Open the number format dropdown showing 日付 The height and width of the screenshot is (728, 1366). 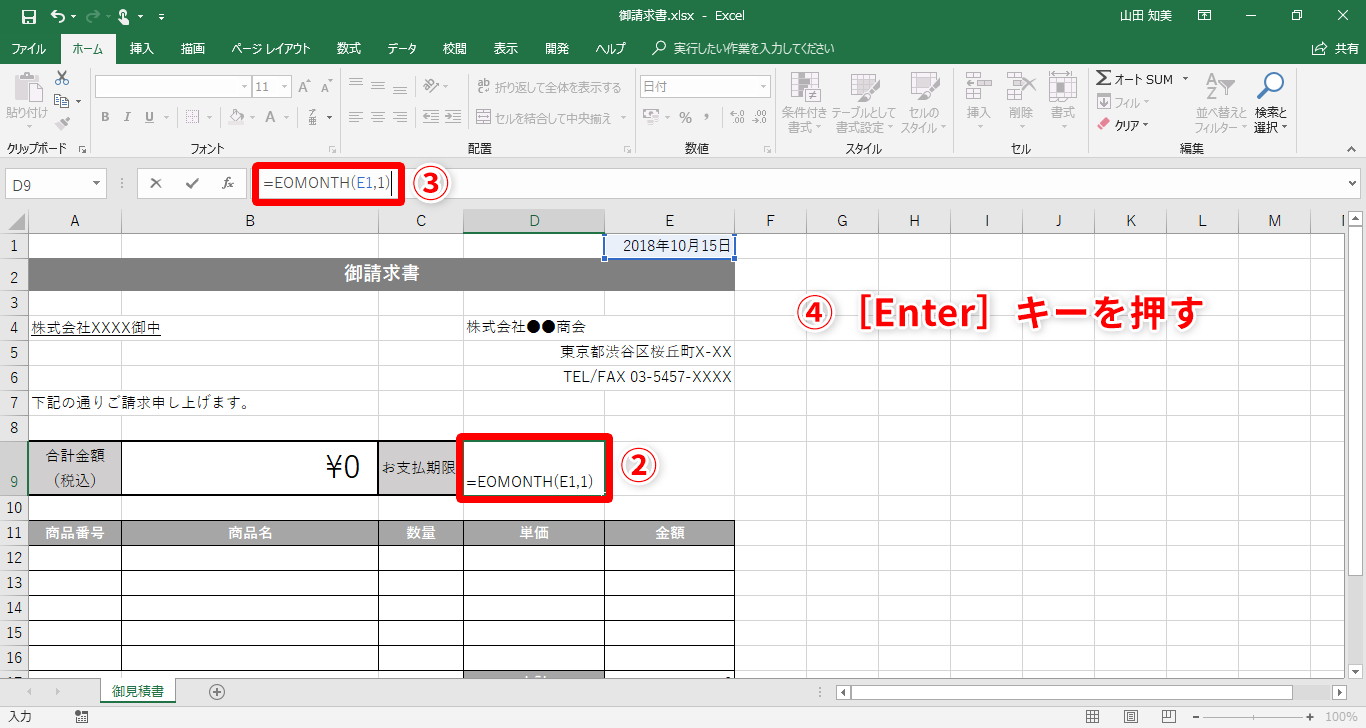pyautogui.click(x=762, y=87)
